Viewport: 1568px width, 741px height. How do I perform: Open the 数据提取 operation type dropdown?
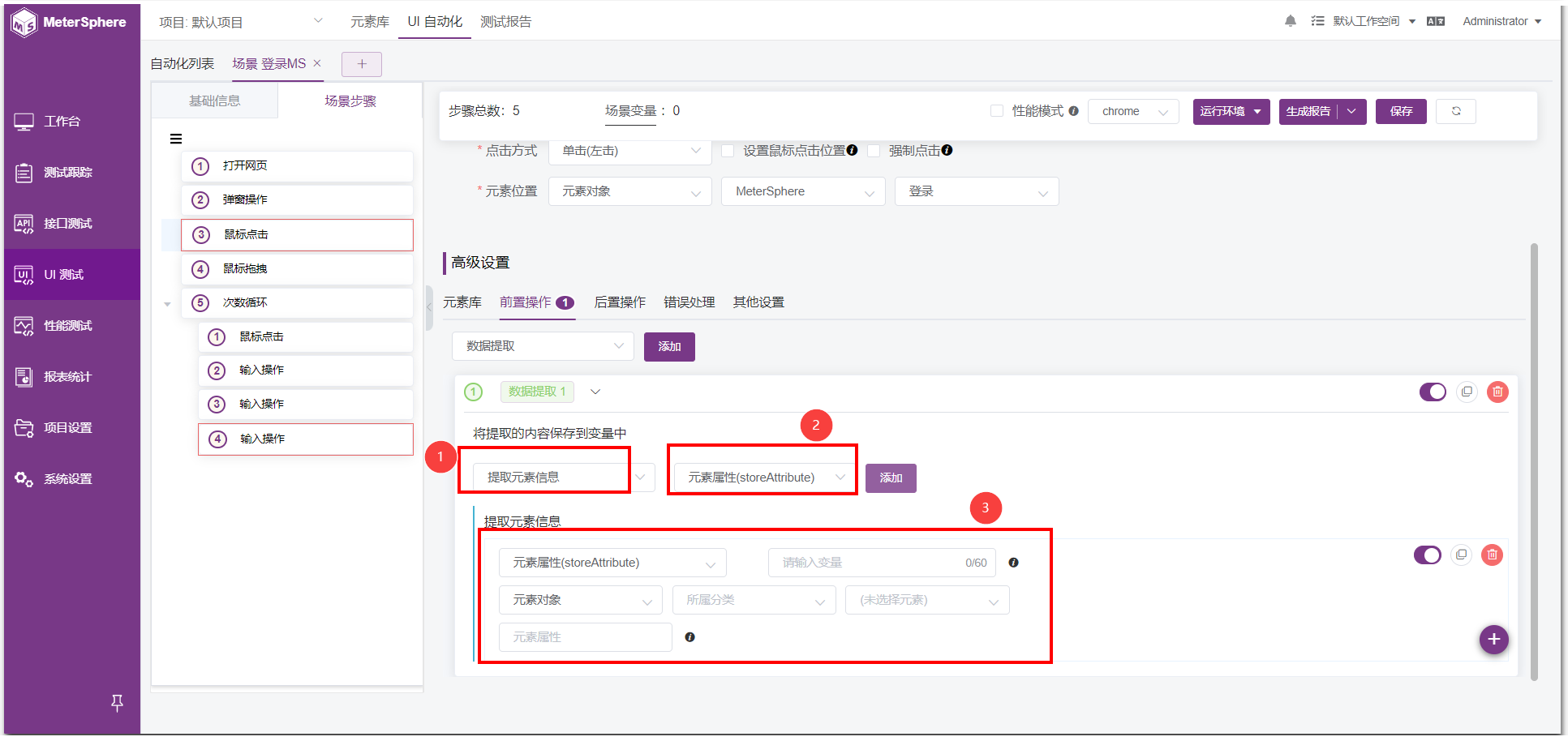[543, 346]
